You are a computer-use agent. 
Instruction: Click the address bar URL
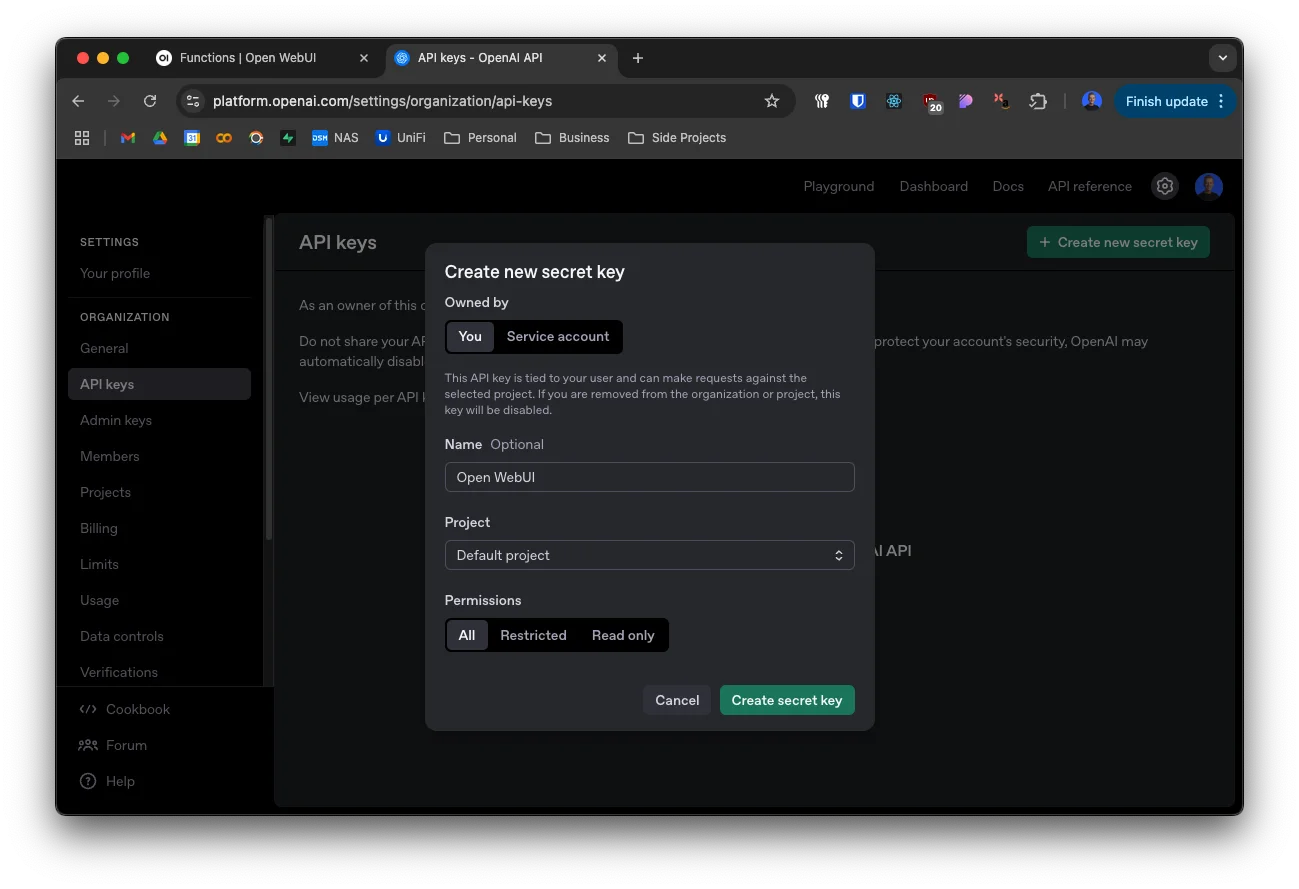pos(382,101)
